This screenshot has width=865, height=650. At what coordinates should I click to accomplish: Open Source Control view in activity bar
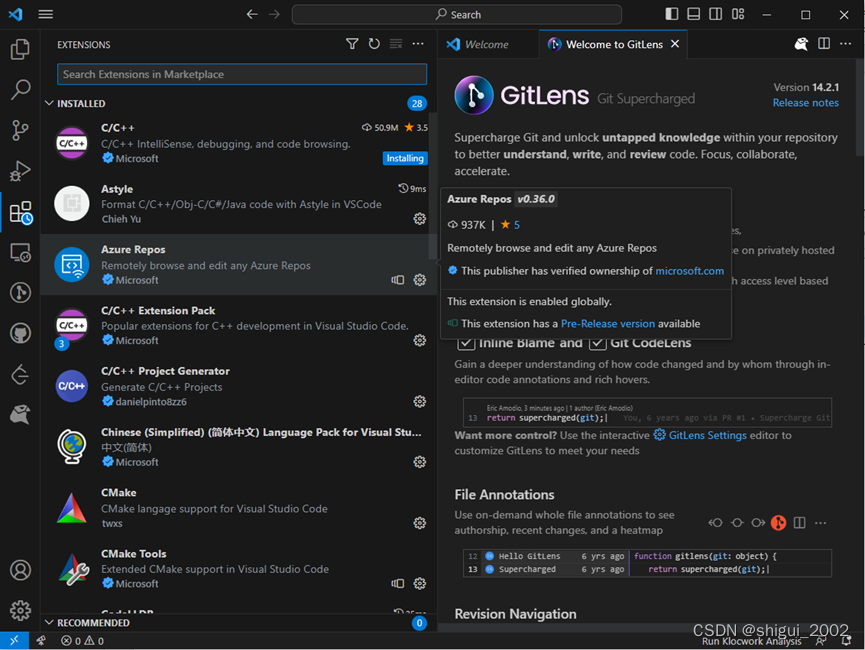pos(20,130)
